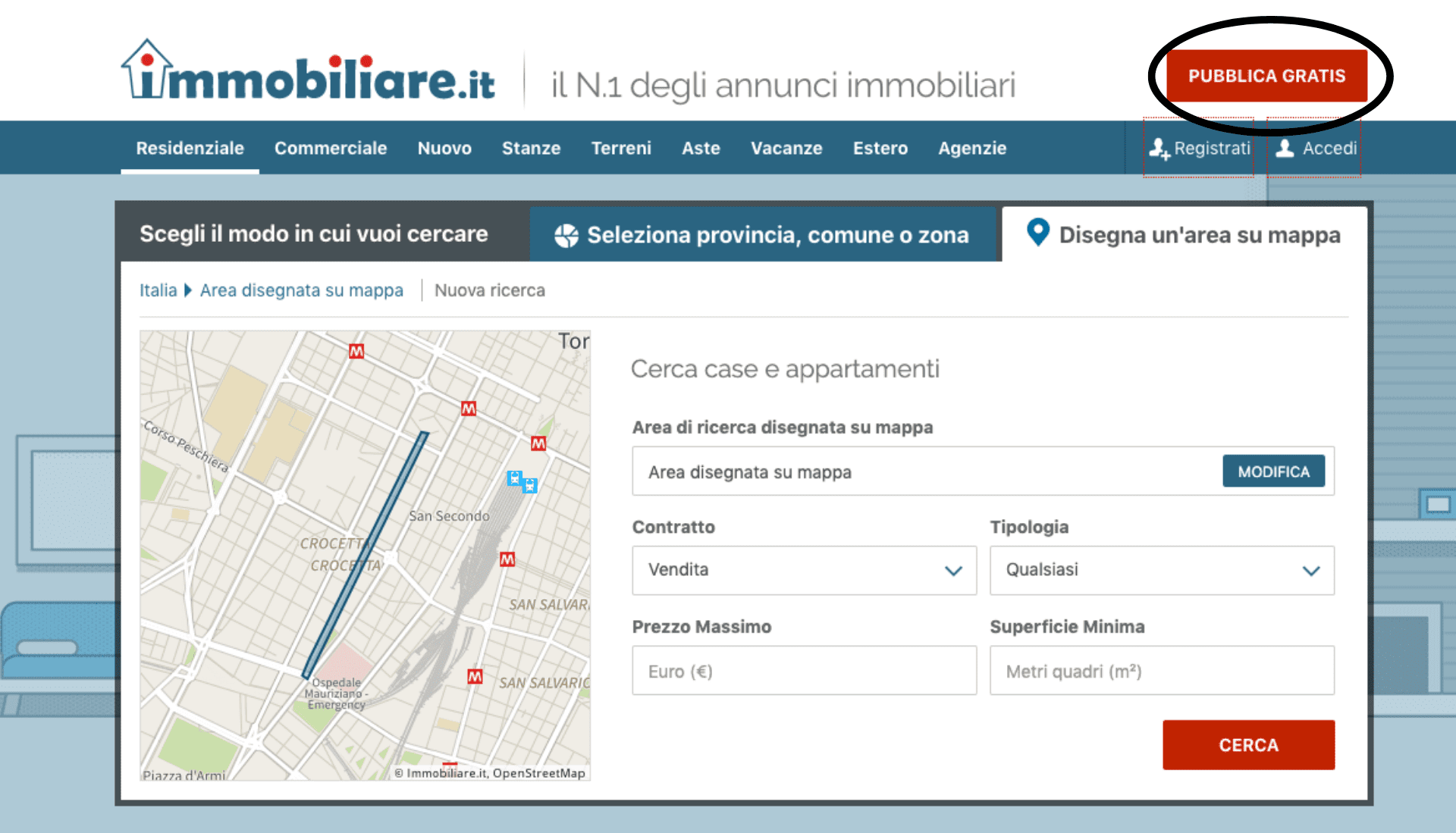The width and height of the screenshot is (1456, 833).
Task: Open the Tipologia dropdown showing Qualsiasi
Action: [x=1162, y=570]
